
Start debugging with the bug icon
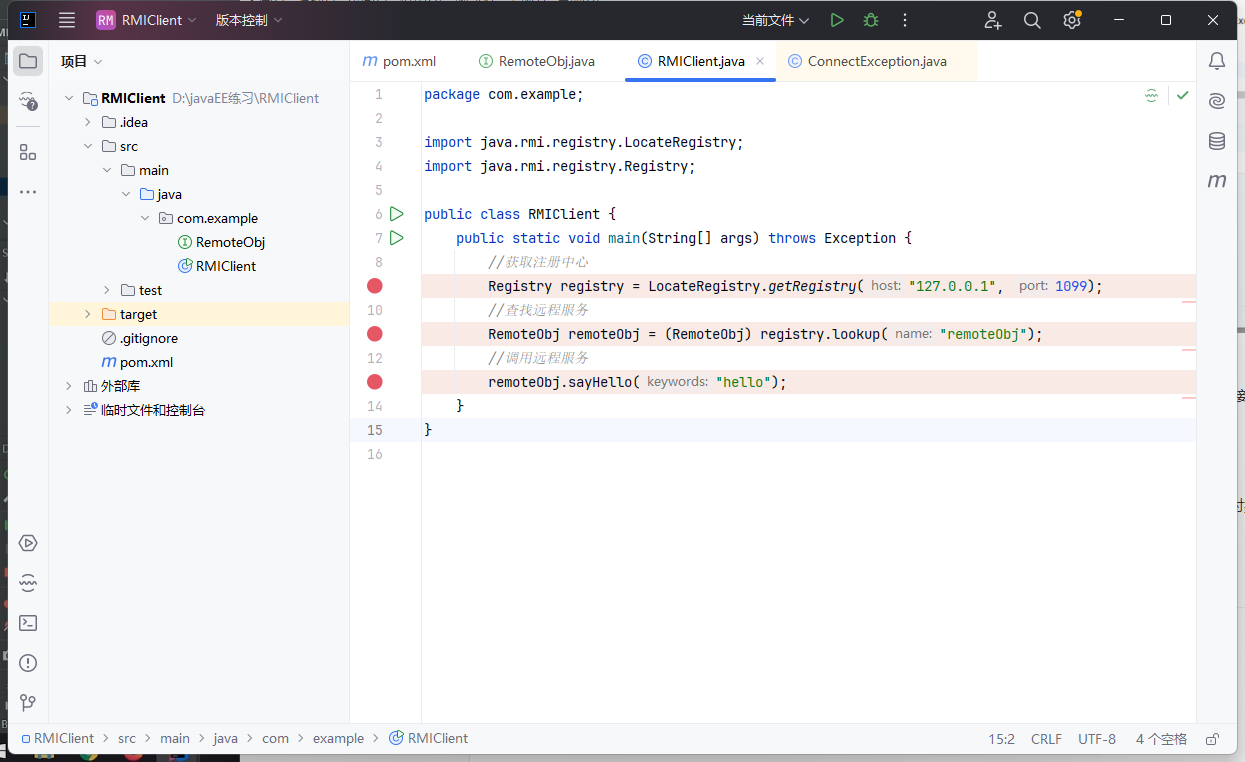(x=871, y=20)
